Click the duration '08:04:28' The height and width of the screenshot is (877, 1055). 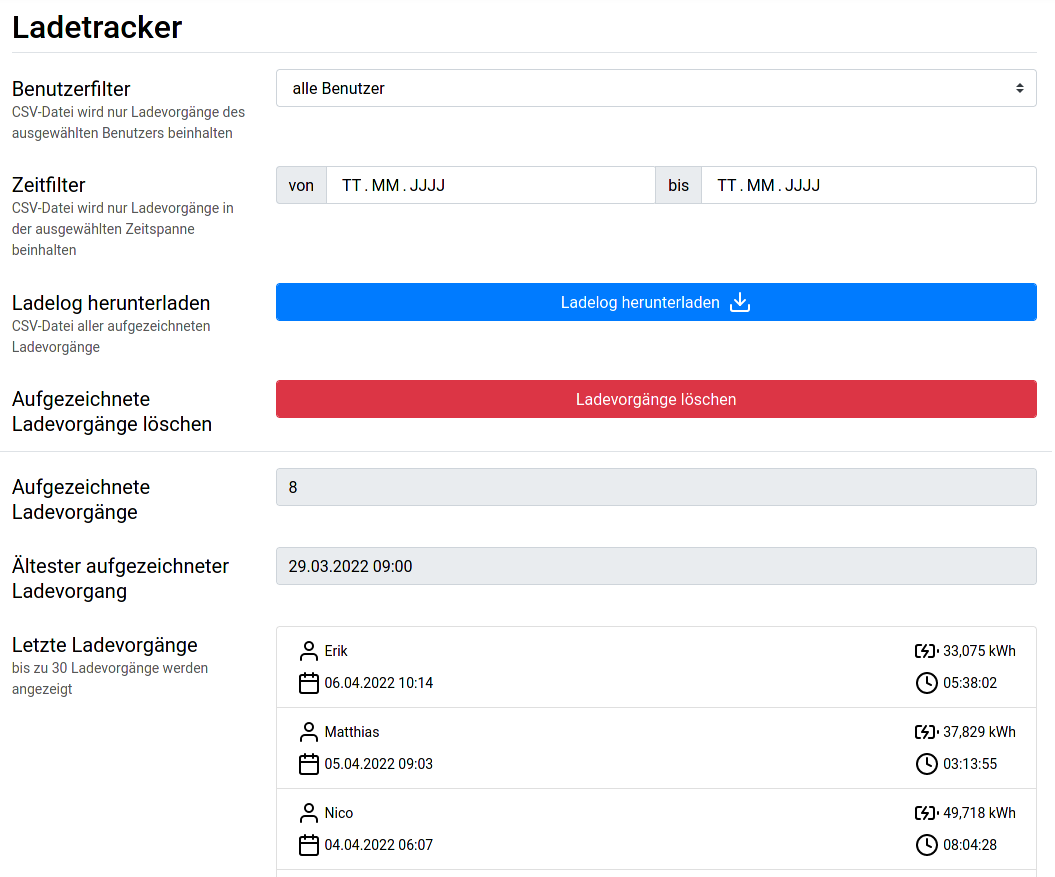[970, 845]
